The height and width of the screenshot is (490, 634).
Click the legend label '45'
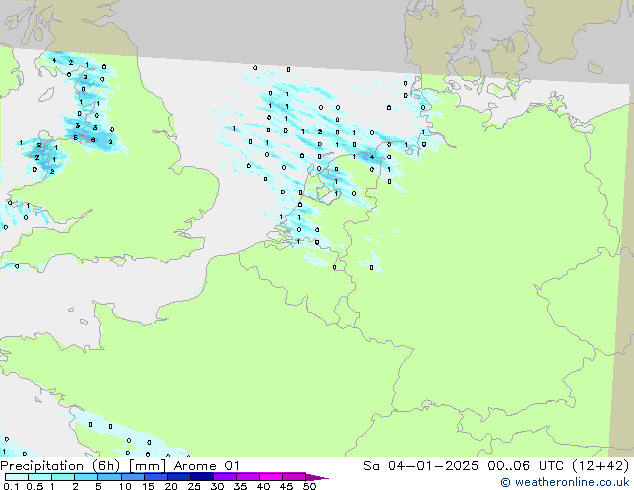pos(286,486)
